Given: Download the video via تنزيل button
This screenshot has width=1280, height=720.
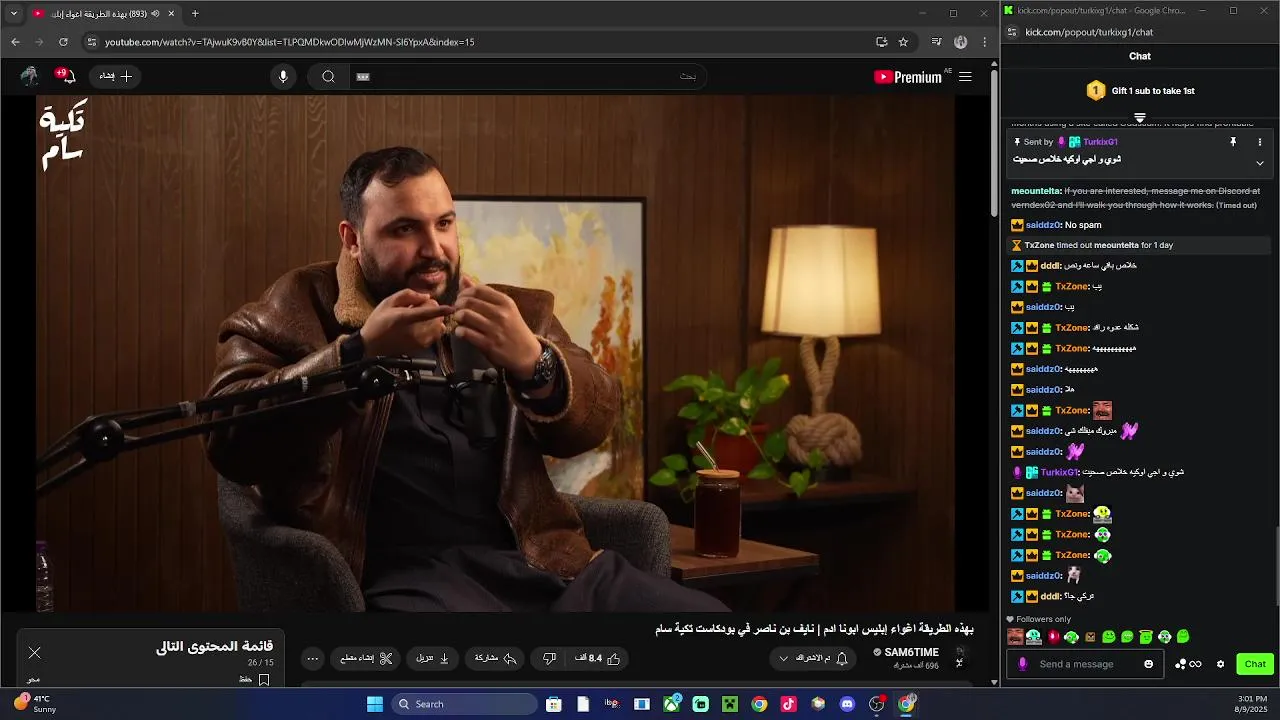Looking at the screenshot, I should pos(432,658).
